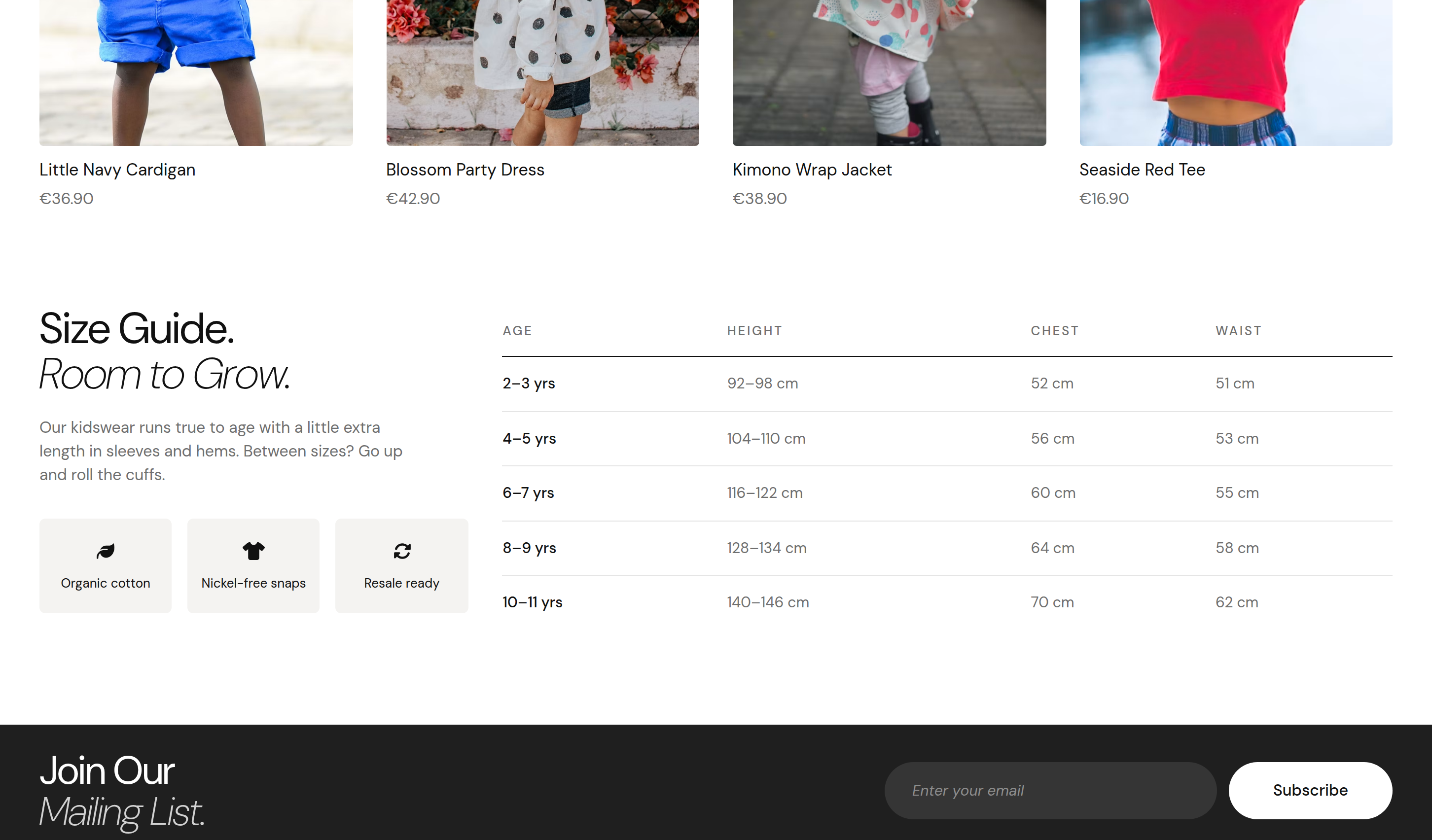
Task: Click the Subscribe button
Action: tap(1310, 790)
